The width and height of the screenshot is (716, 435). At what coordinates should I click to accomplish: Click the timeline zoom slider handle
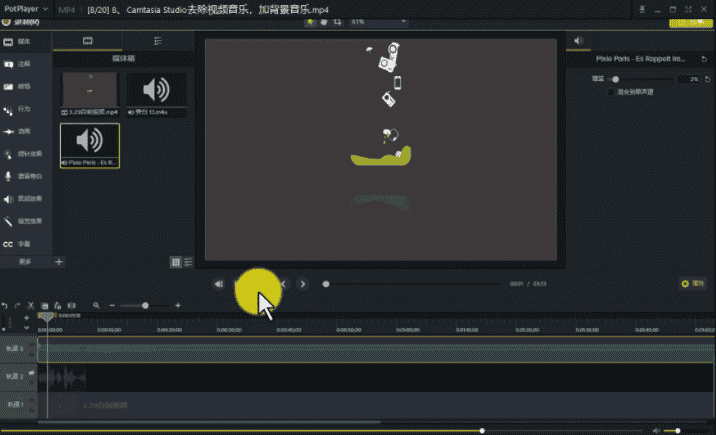145,305
